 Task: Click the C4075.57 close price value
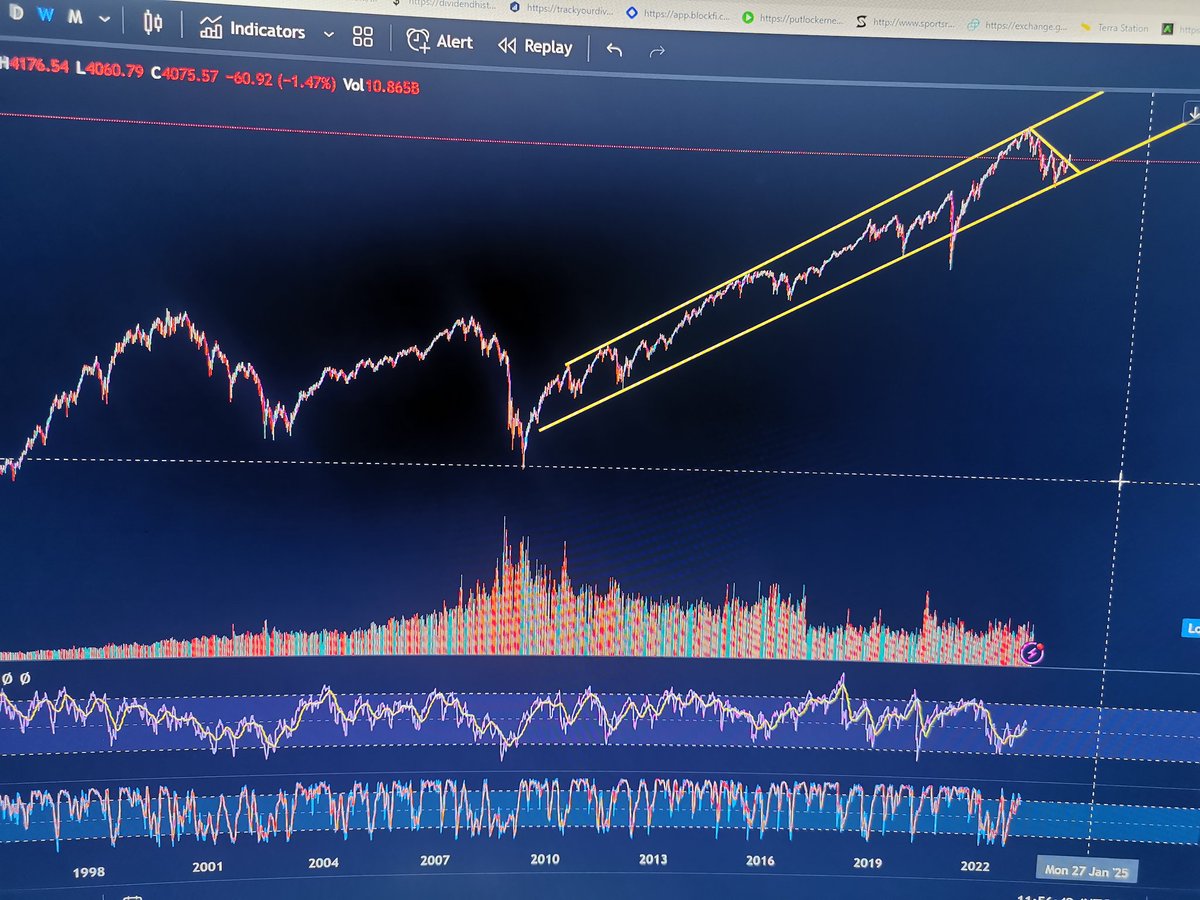[x=185, y=76]
